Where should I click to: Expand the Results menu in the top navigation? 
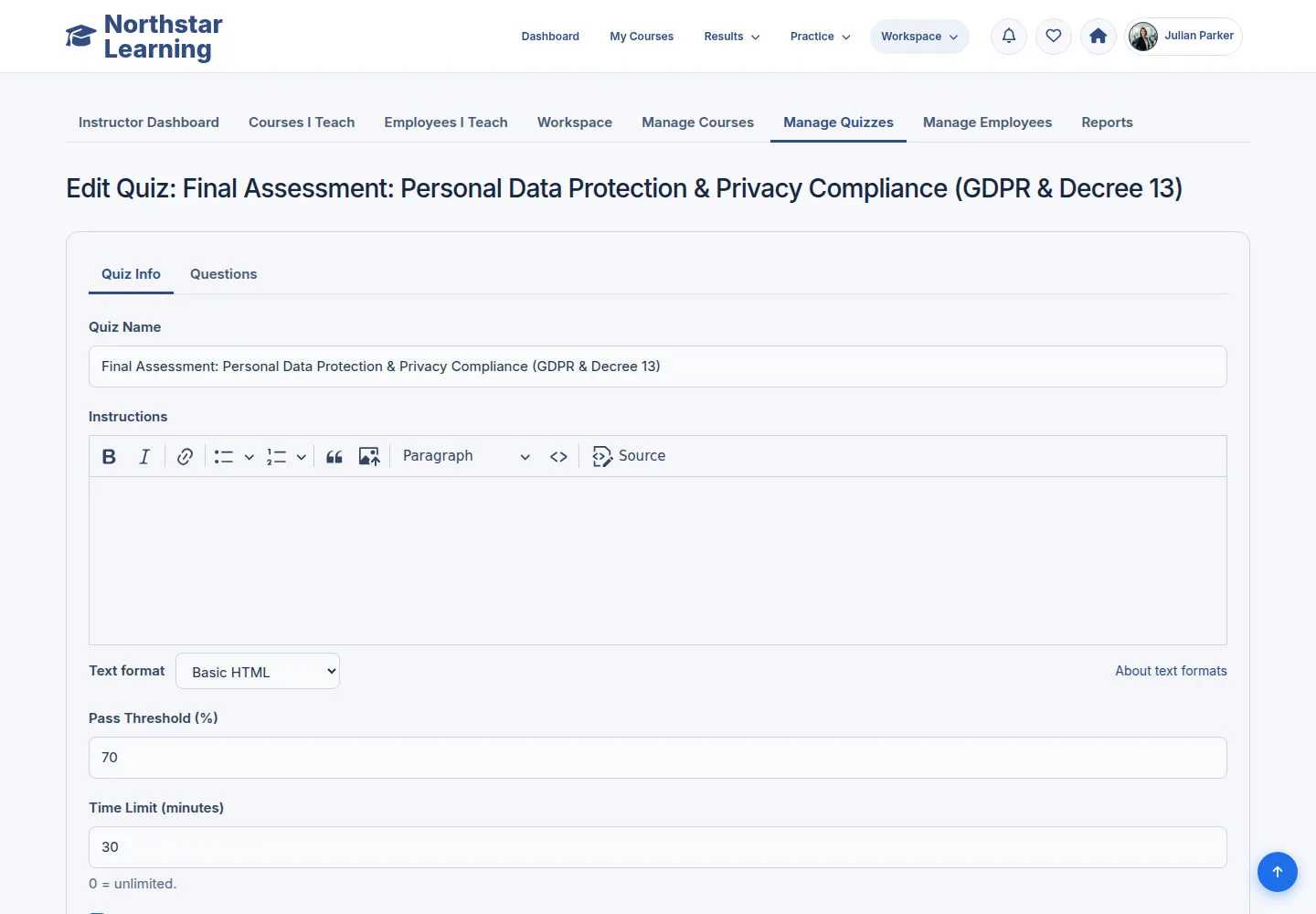coord(732,37)
